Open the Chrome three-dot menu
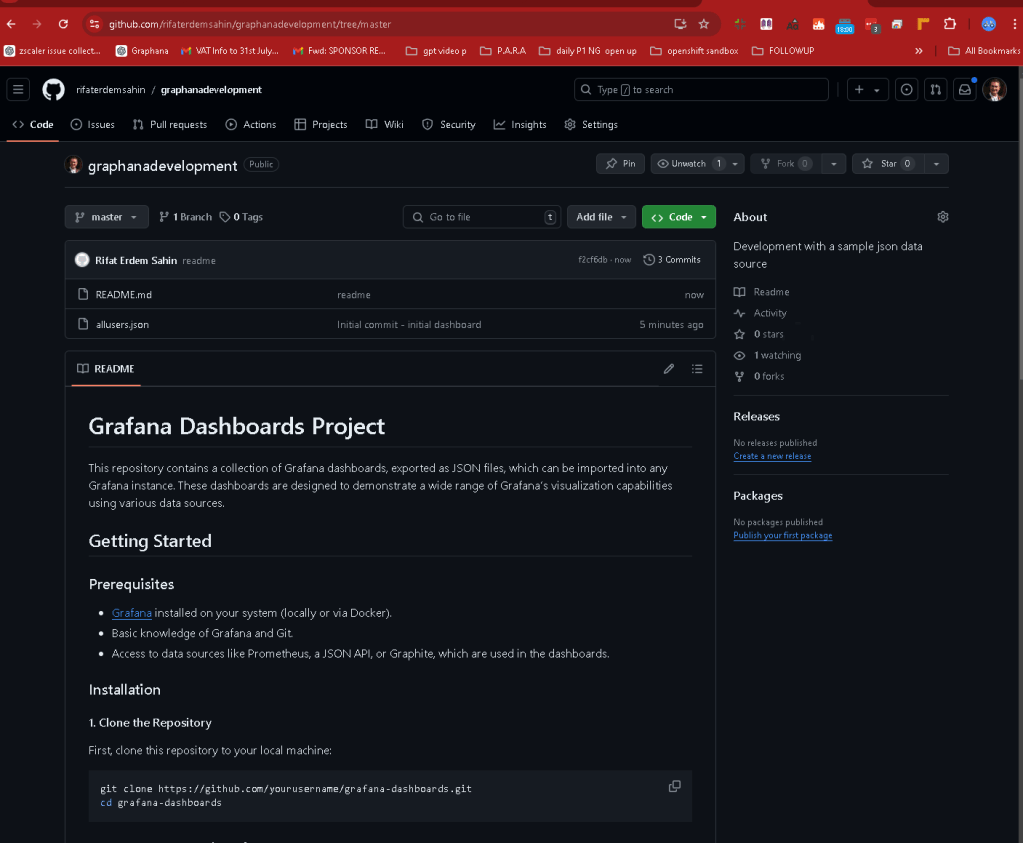Viewport: 1023px width, 843px height. [1014, 24]
